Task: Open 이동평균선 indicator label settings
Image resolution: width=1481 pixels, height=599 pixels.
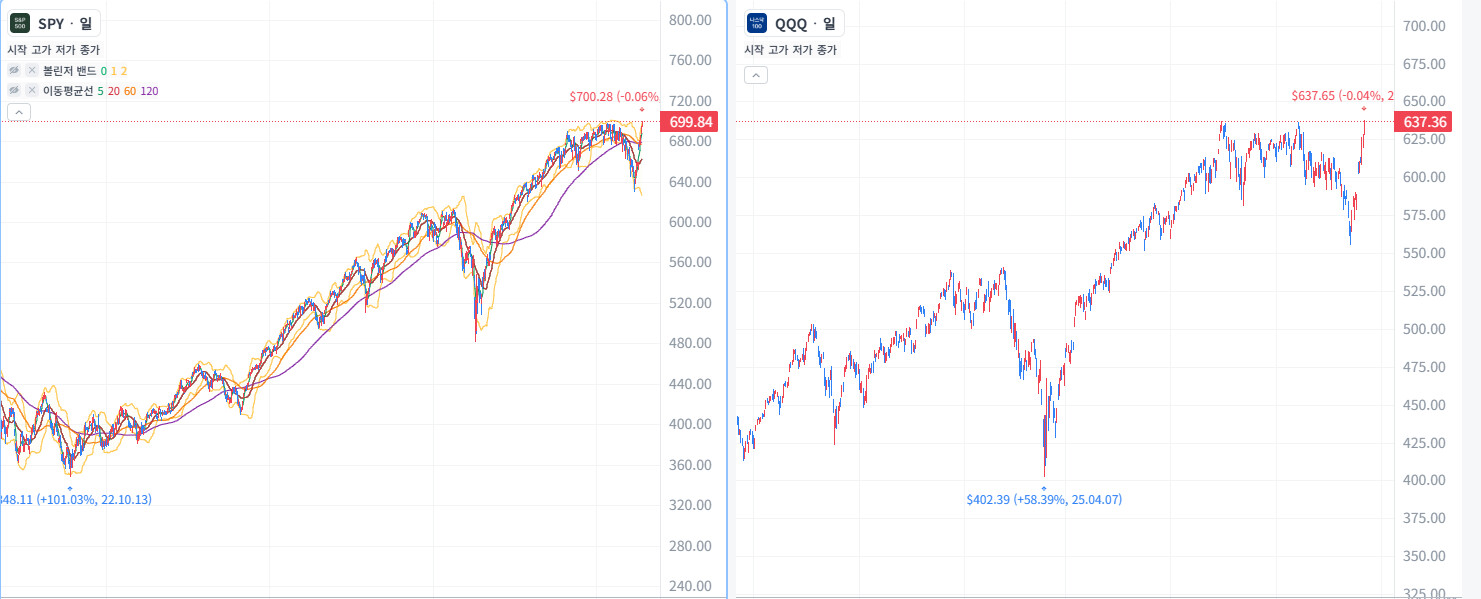Action: pos(68,91)
